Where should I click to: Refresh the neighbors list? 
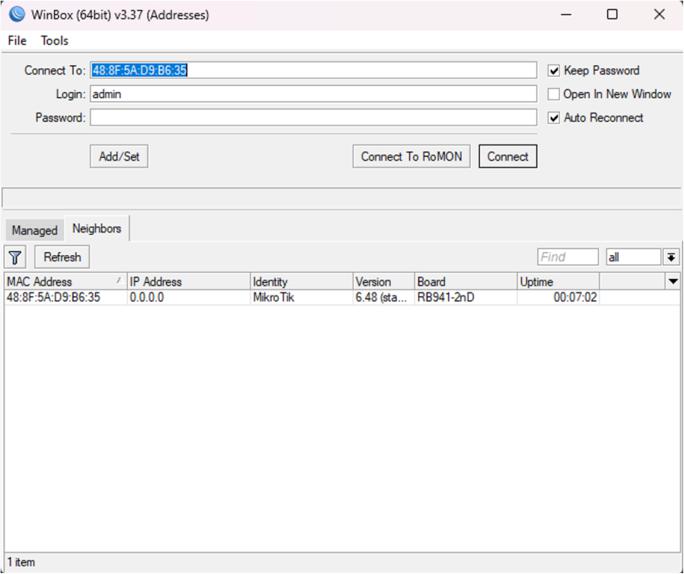click(x=62, y=257)
